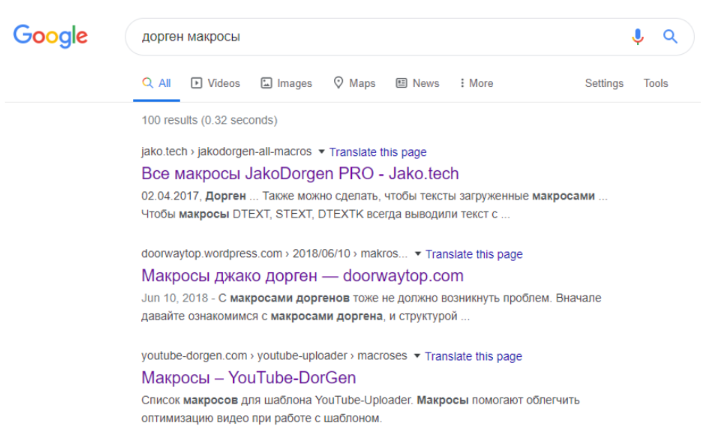Image resolution: width=710 pixels, height=445 pixels.
Task: Open the doorwaytop.com result title
Action: (302, 275)
